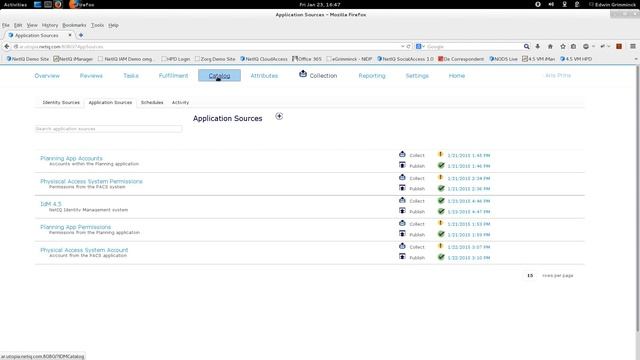Open the Physical Access System Permissions link
The image size is (640, 360).
pos(91,181)
